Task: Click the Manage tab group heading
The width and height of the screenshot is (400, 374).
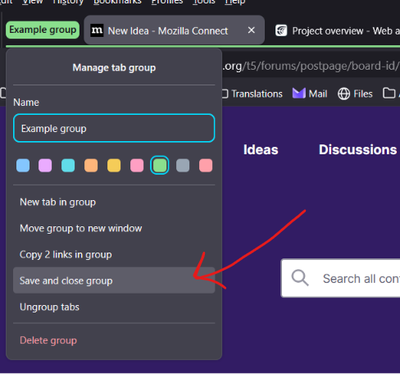Action: [114, 68]
